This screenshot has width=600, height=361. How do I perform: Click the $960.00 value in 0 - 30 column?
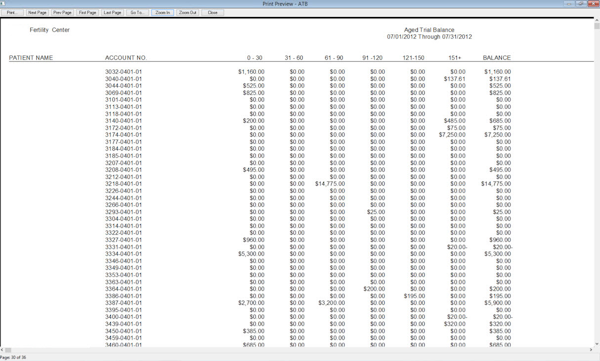(253, 240)
